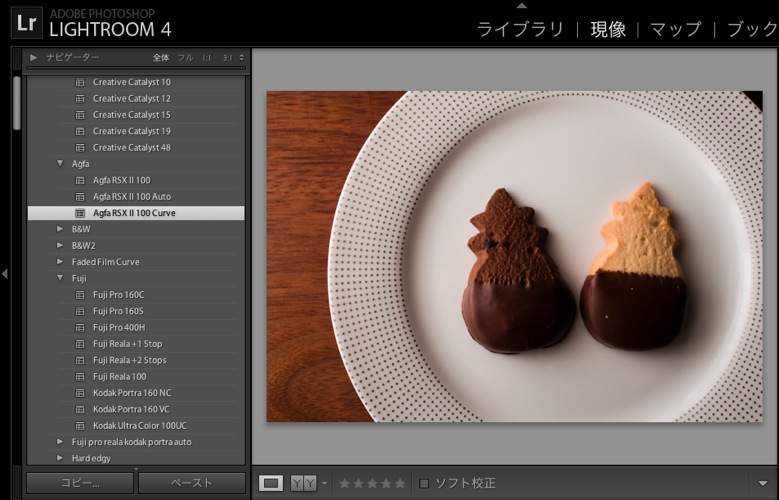Apply the Kodak Portra 160 NC preset
779x500 pixels.
click(x=132, y=394)
